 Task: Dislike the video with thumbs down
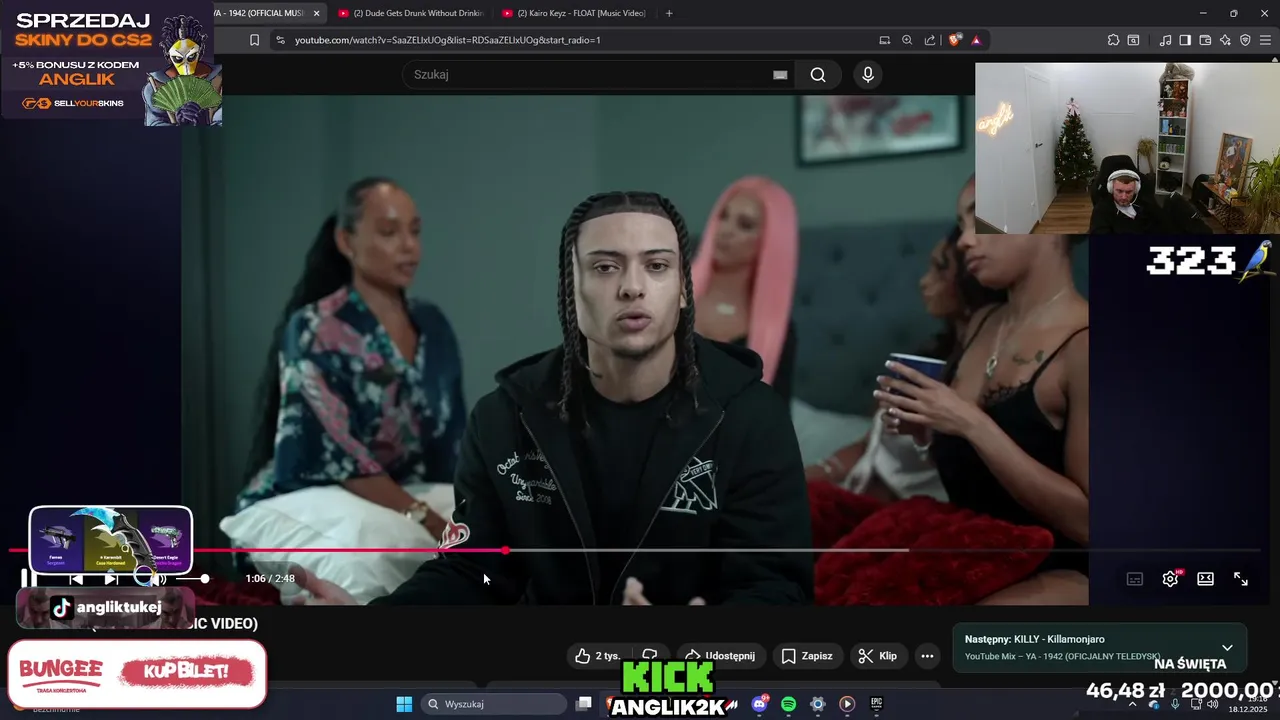(x=650, y=654)
